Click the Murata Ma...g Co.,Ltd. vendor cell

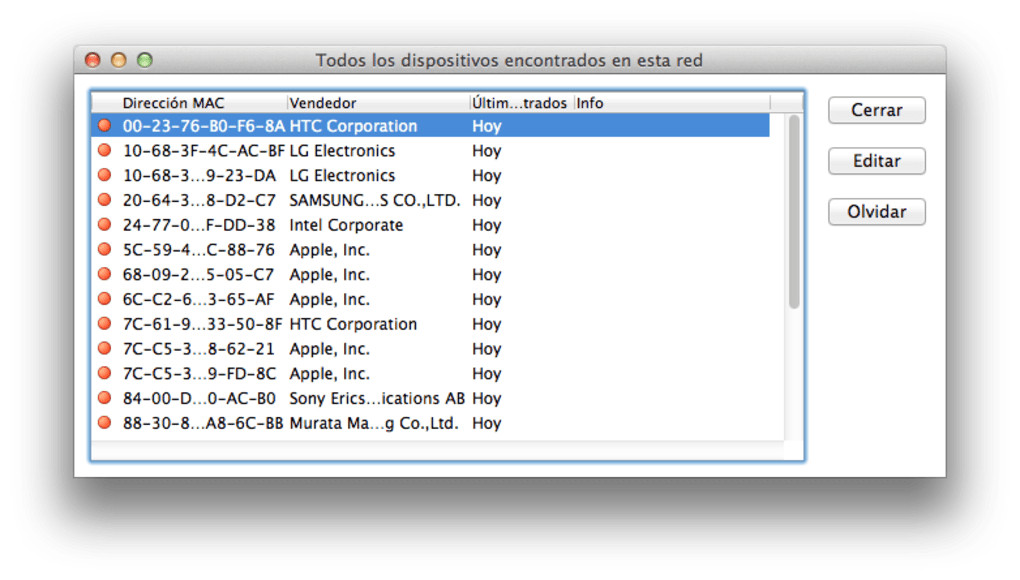click(374, 423)
